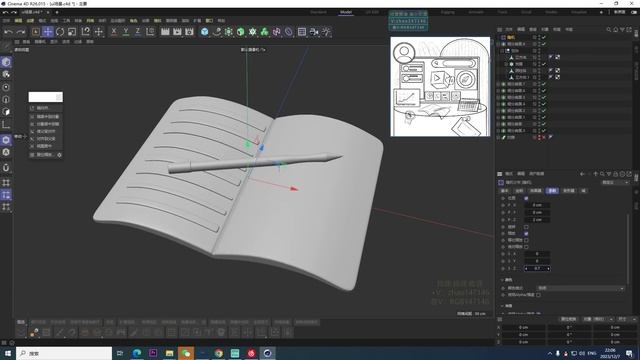640x360 pixels.
Task: Open the 模式 menu in the Attribute Manager
Action: (509, 174)
